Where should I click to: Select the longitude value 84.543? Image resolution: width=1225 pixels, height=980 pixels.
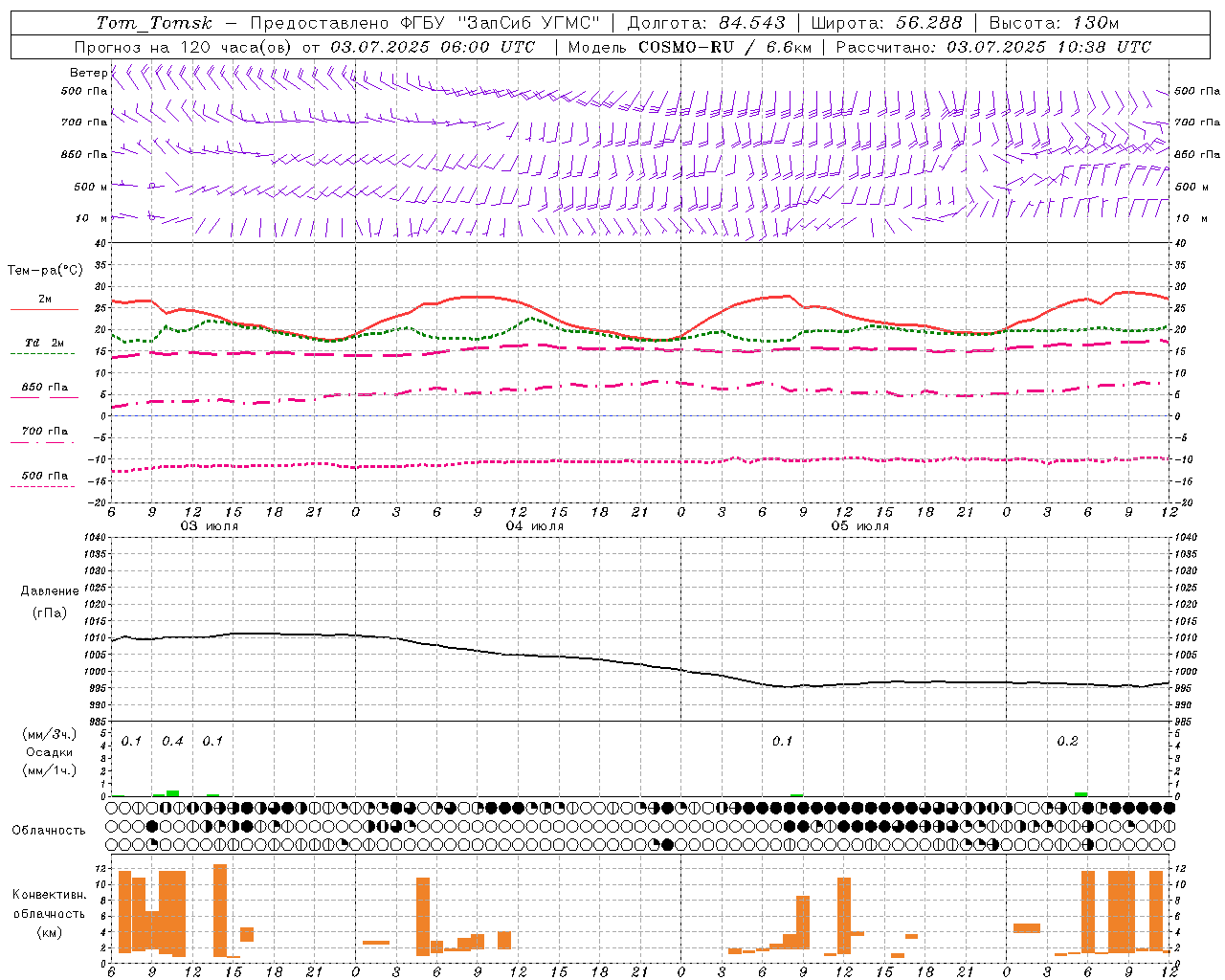[752, 23]
